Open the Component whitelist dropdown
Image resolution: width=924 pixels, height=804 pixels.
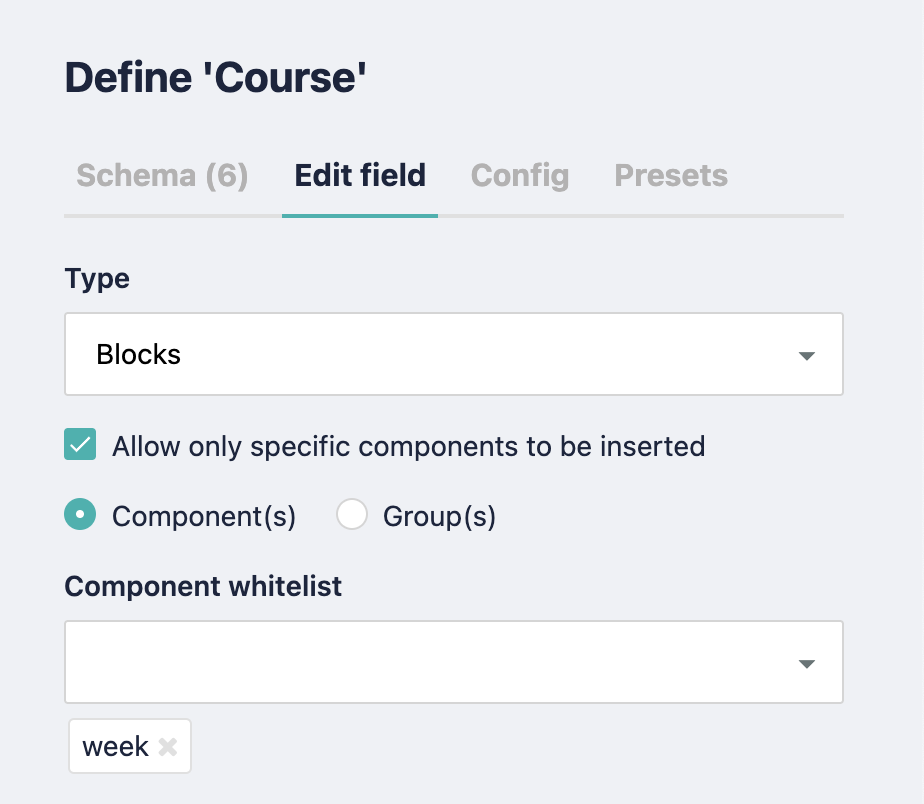pos(454,662)
